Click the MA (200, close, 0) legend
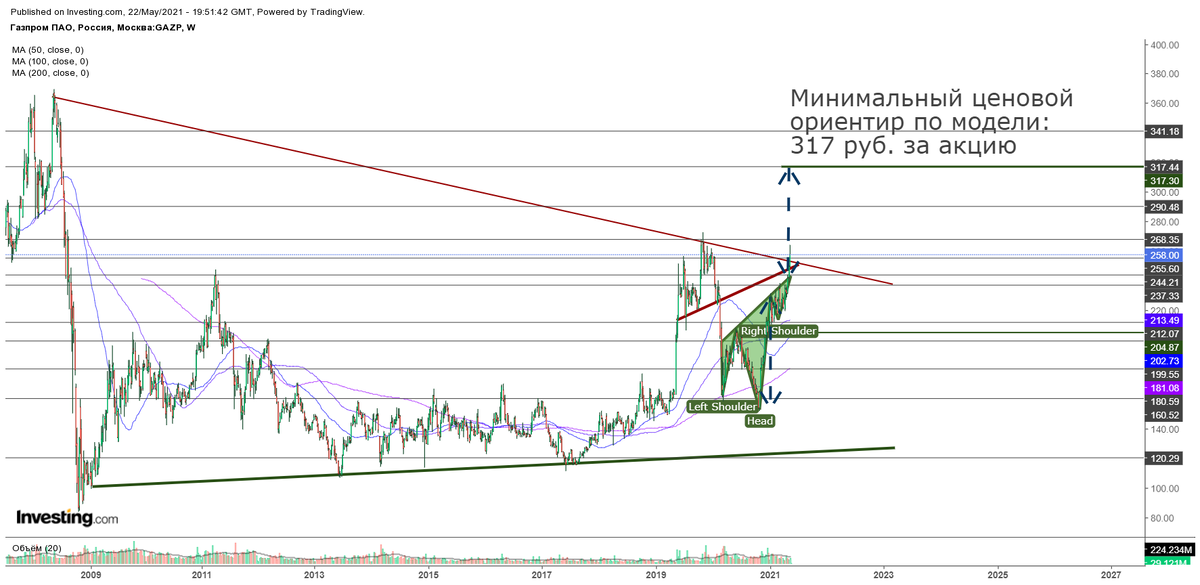 tap(51, 73)
